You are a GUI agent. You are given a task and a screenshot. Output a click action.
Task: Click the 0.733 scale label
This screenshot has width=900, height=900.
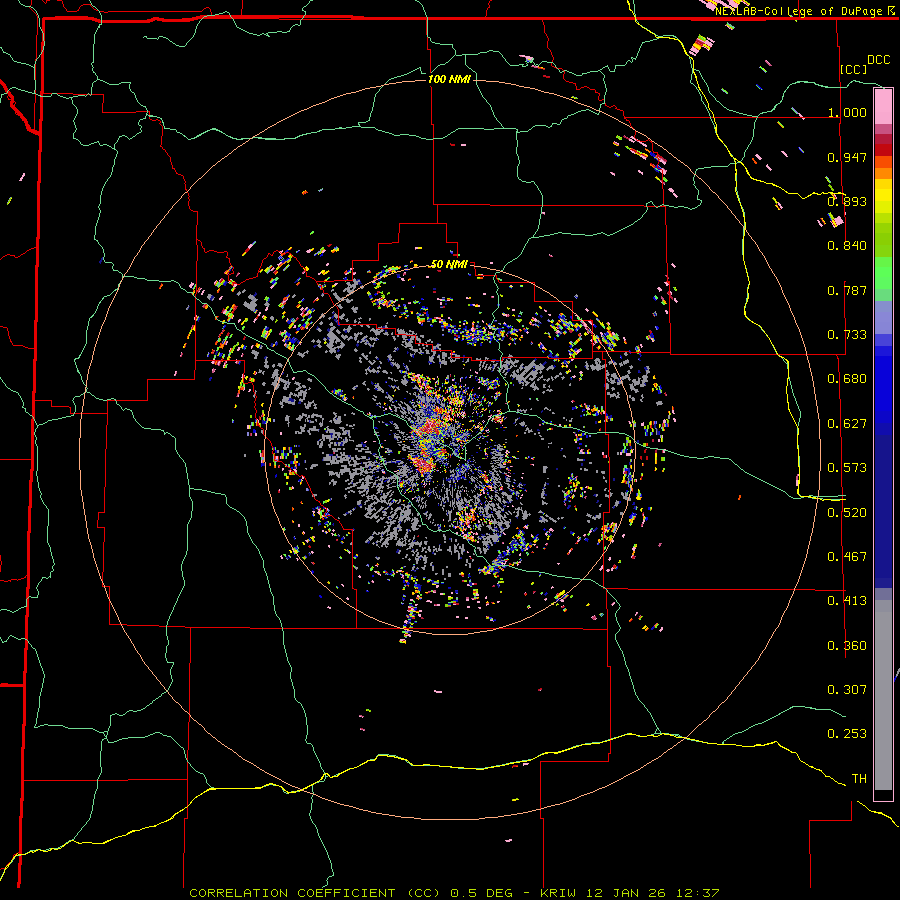(847, 335)
